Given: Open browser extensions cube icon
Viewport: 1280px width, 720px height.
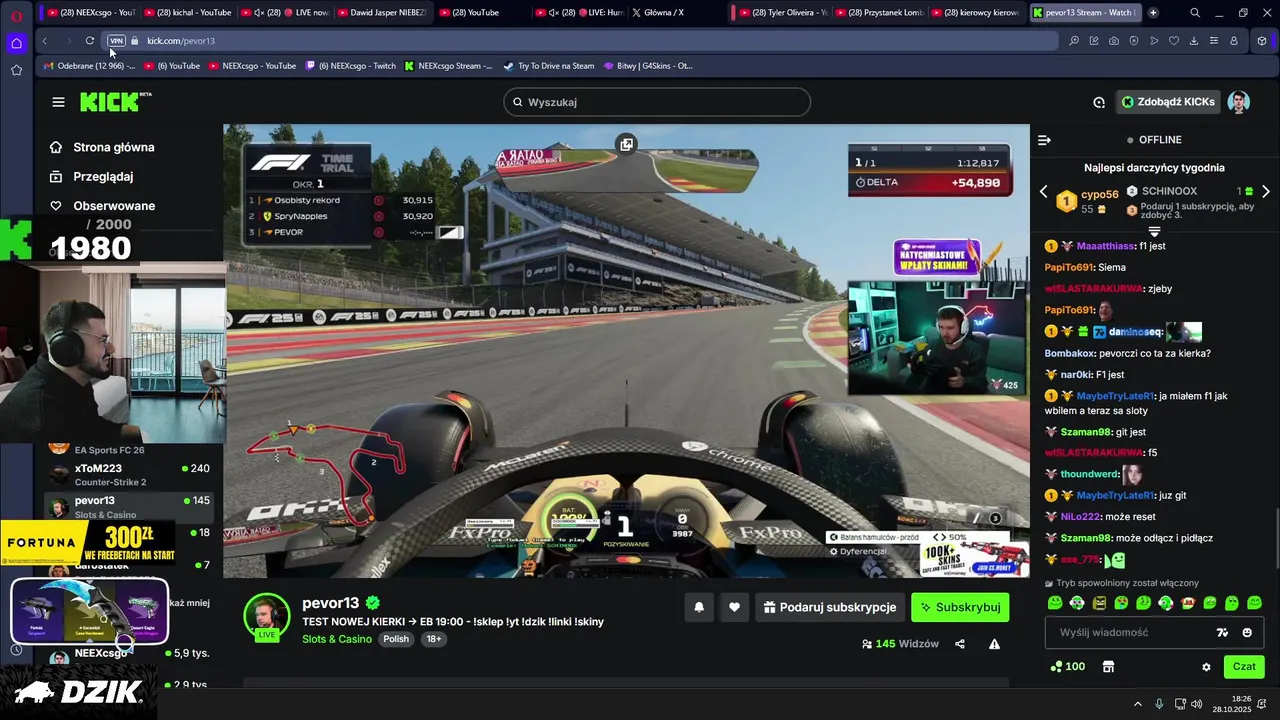Looking at the screenshot, I should click(1262, 41).
